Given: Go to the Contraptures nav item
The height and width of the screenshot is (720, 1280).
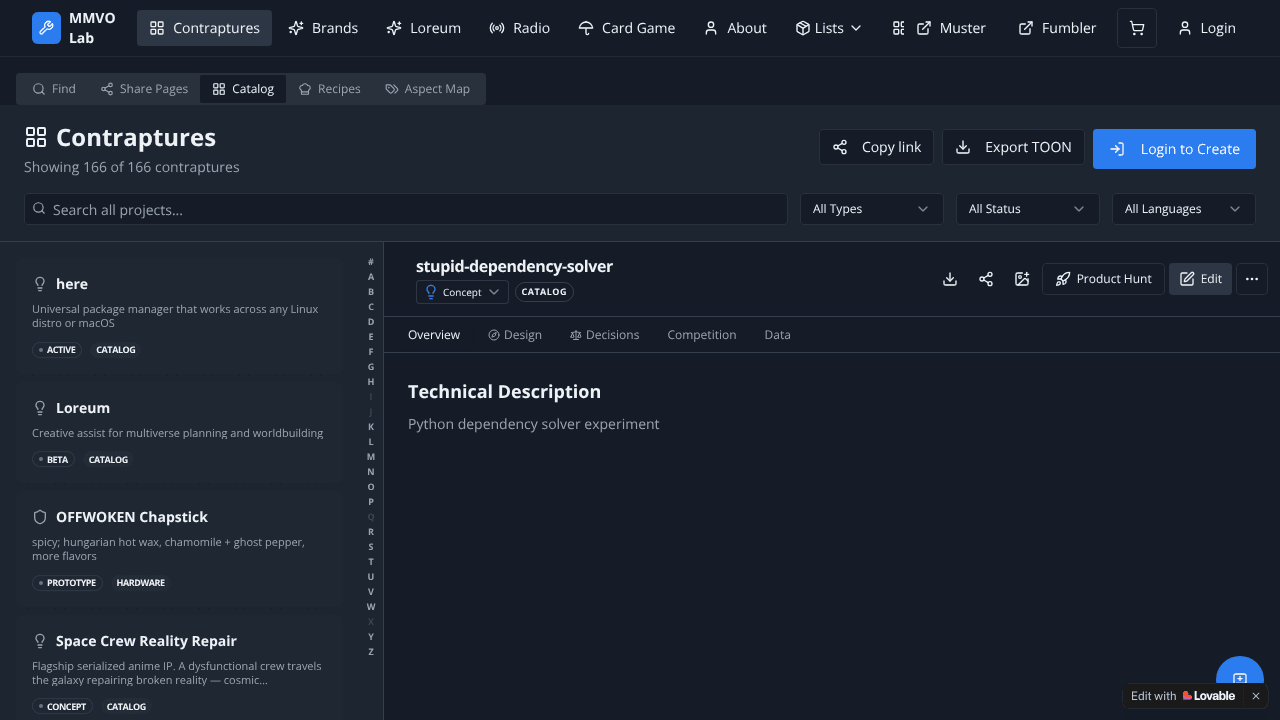Looking at the screenshot, I should (x=204, y=28).
